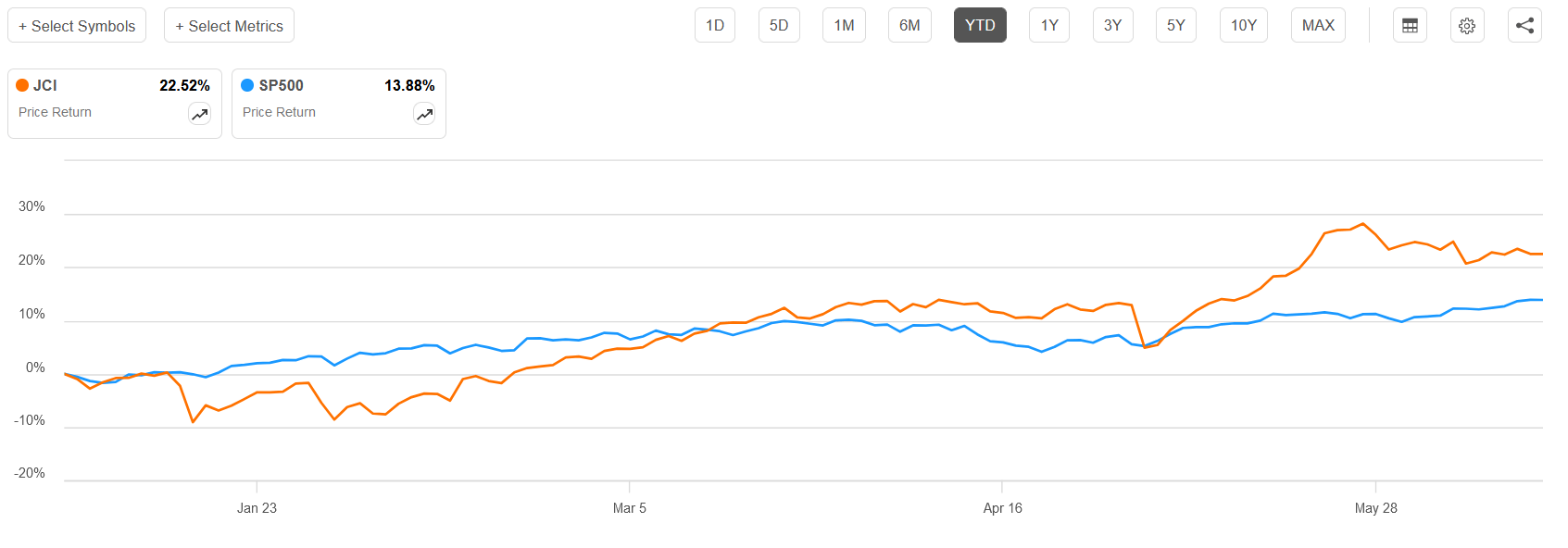Open the Select Symbols picker
Screen dimensions: 1568x548
click(x=77, y=25)
